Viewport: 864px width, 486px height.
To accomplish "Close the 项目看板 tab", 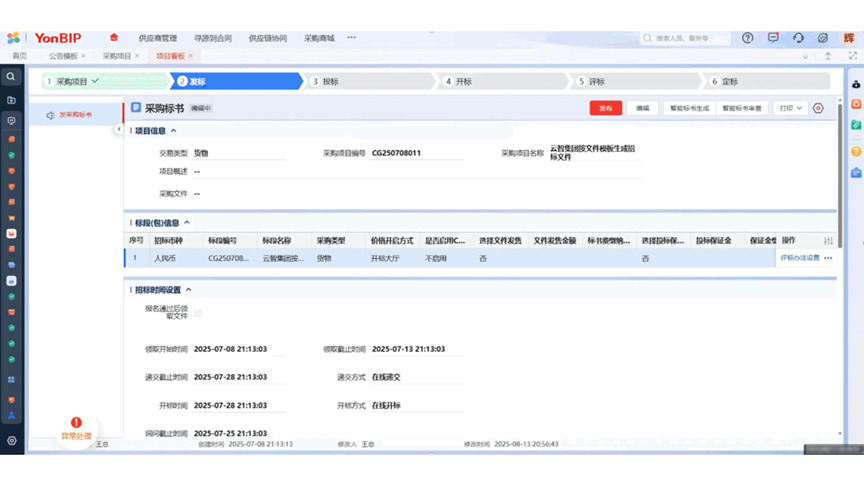I will coord(191,56).
